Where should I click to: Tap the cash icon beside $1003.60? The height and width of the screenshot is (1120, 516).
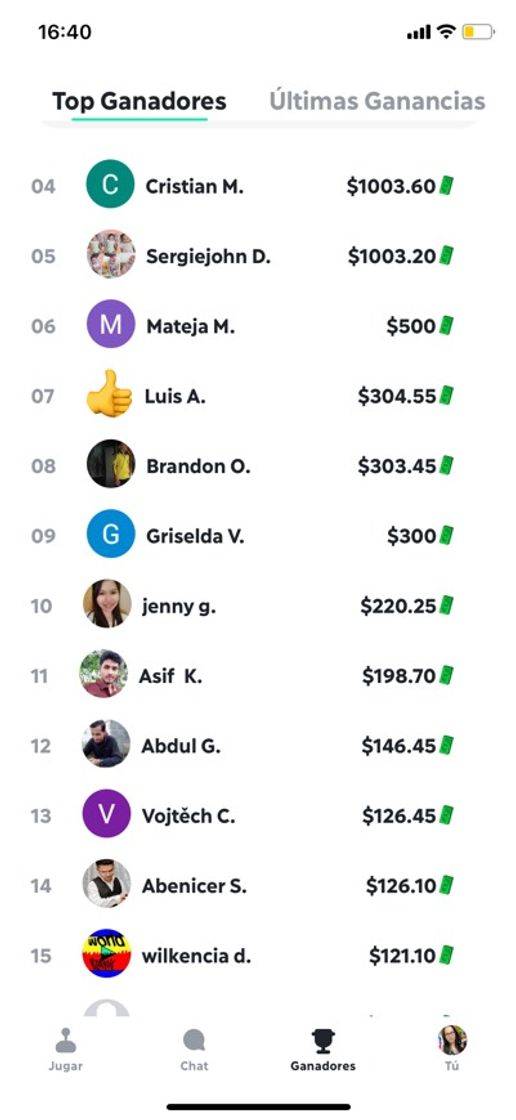(x=447, y=186)
